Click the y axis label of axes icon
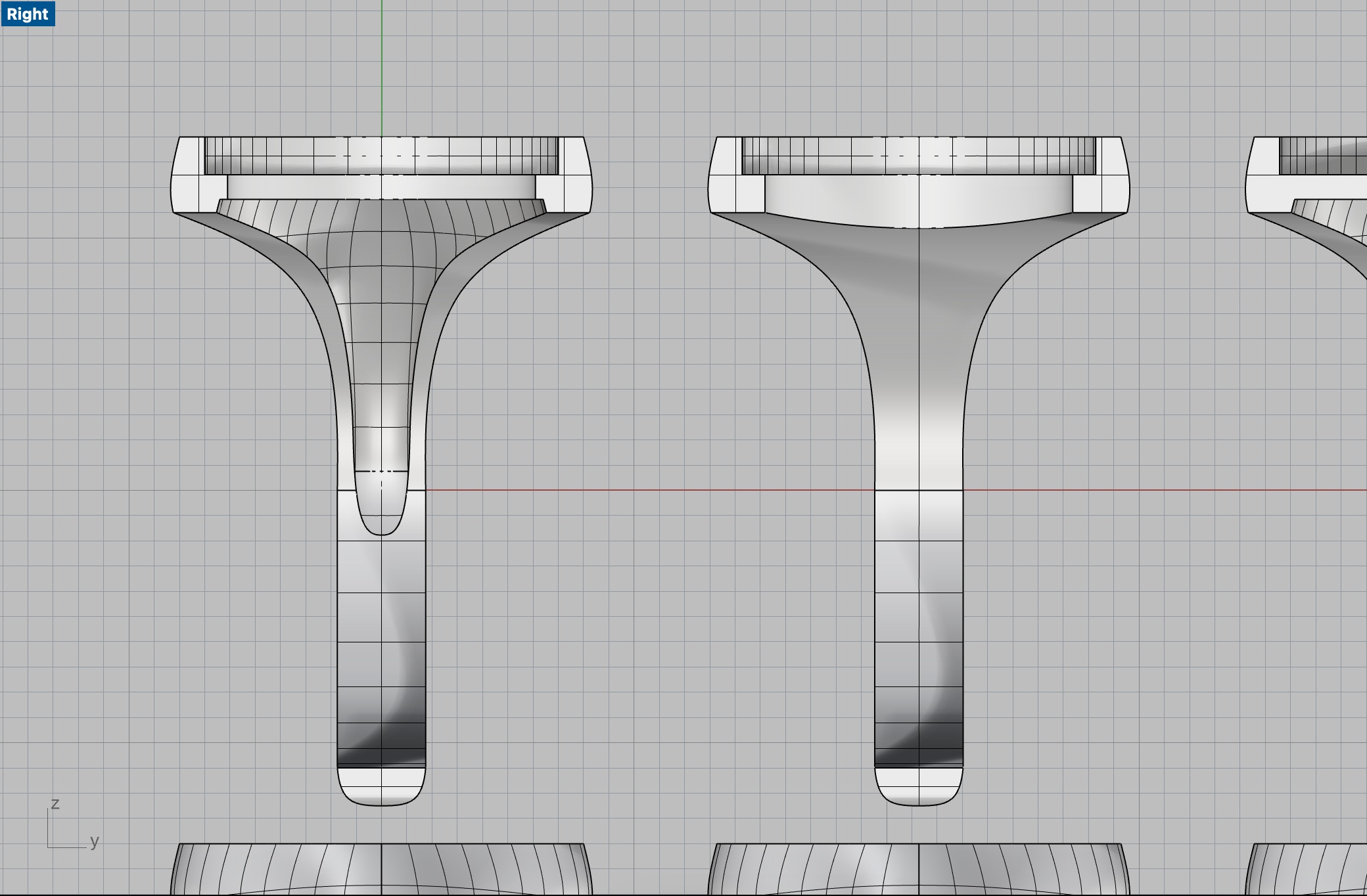This screenshot has width=1367, height=896. tap(95, 840)
